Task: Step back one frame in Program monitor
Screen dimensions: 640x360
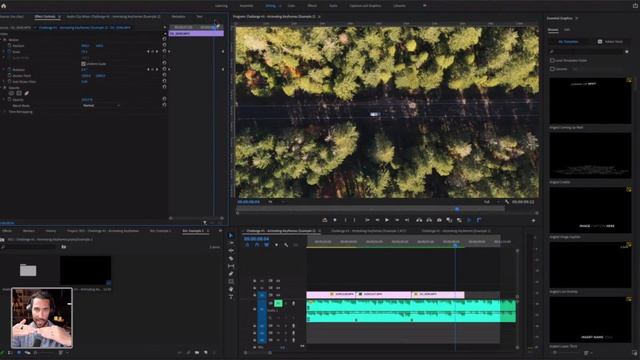Action: coord(377,220)
